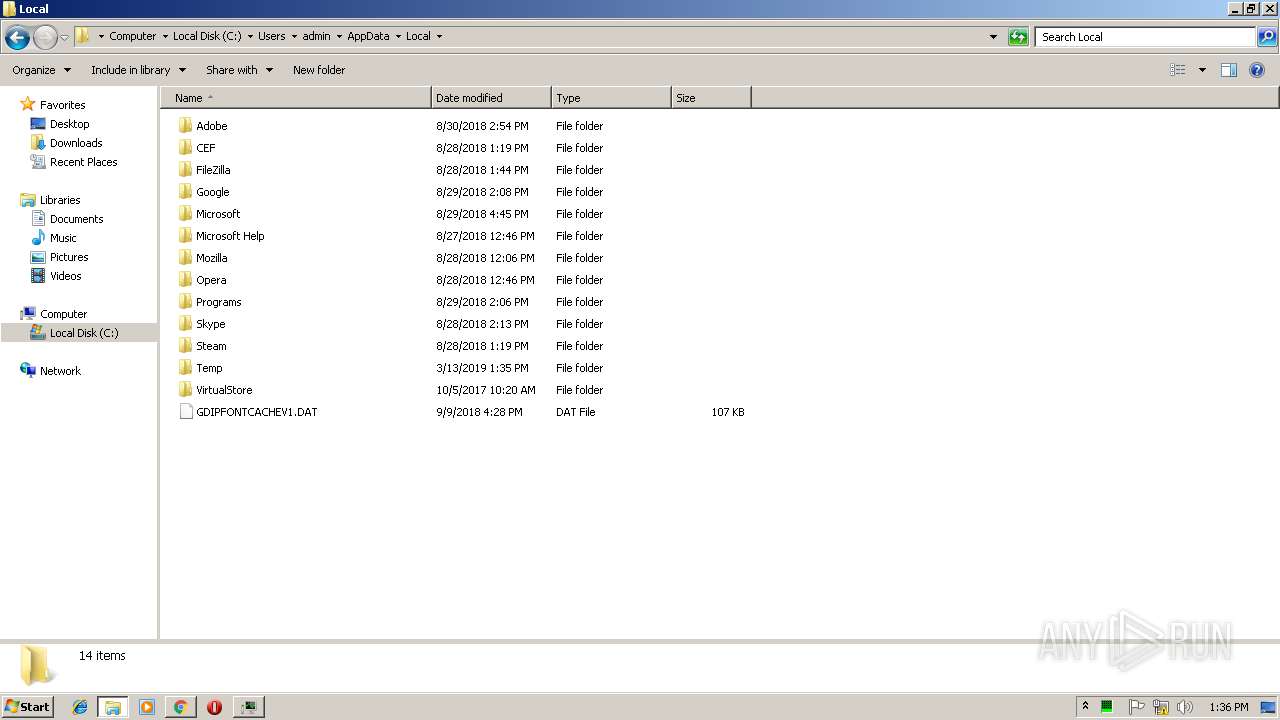Select the Mozilla folder icon
The image size is (1280, 720).
click(x=185, y=258)
